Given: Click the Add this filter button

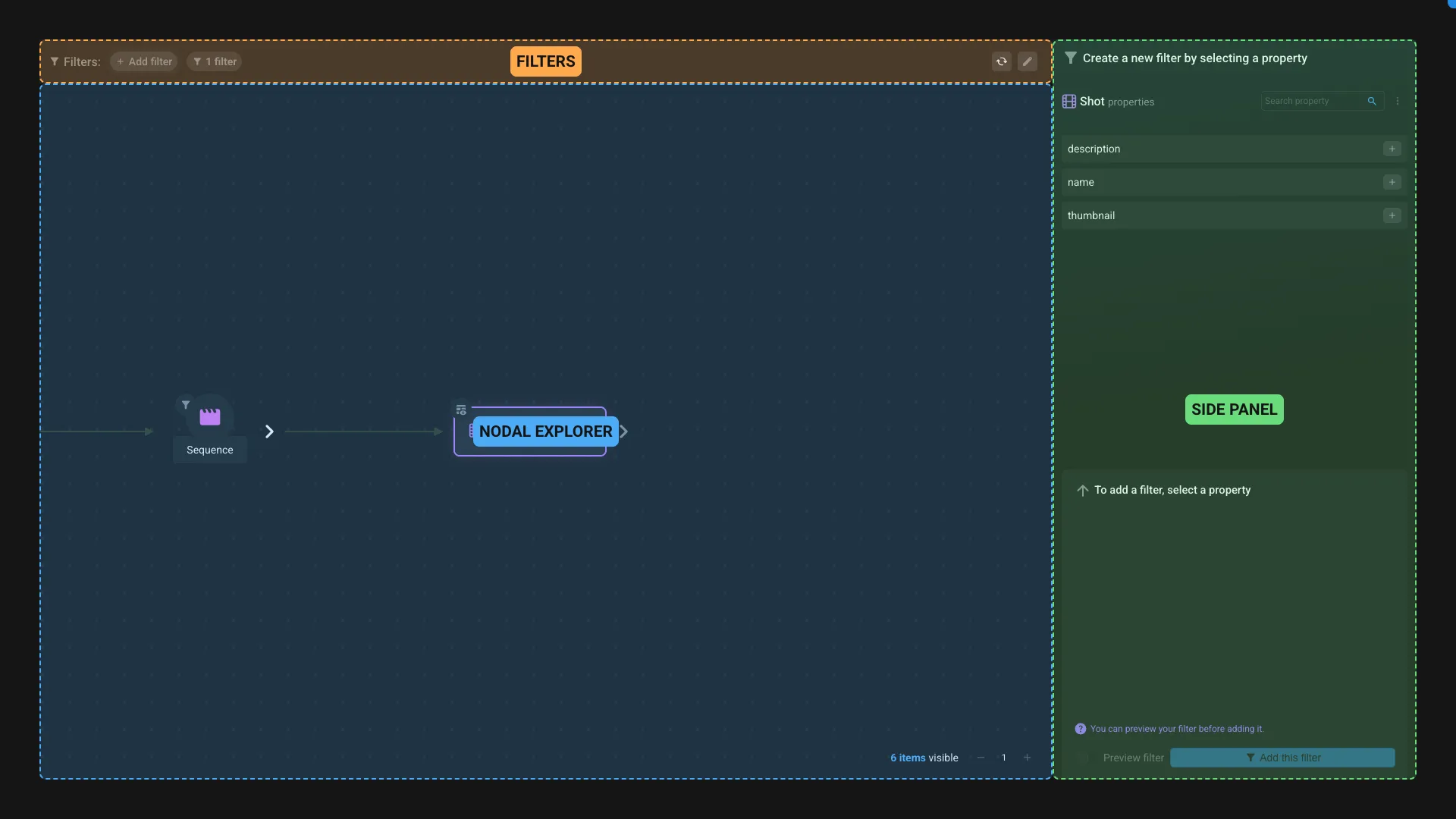Looking at the screenshot, I should [x=1283, y=758].
